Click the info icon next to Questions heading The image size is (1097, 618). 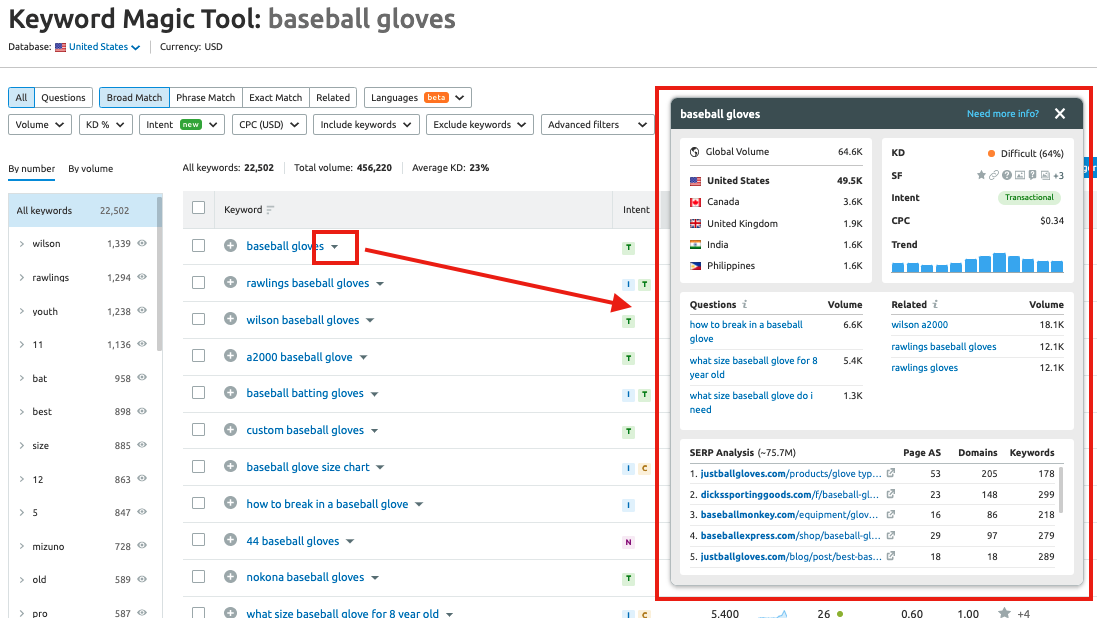(x=745, y=304)
